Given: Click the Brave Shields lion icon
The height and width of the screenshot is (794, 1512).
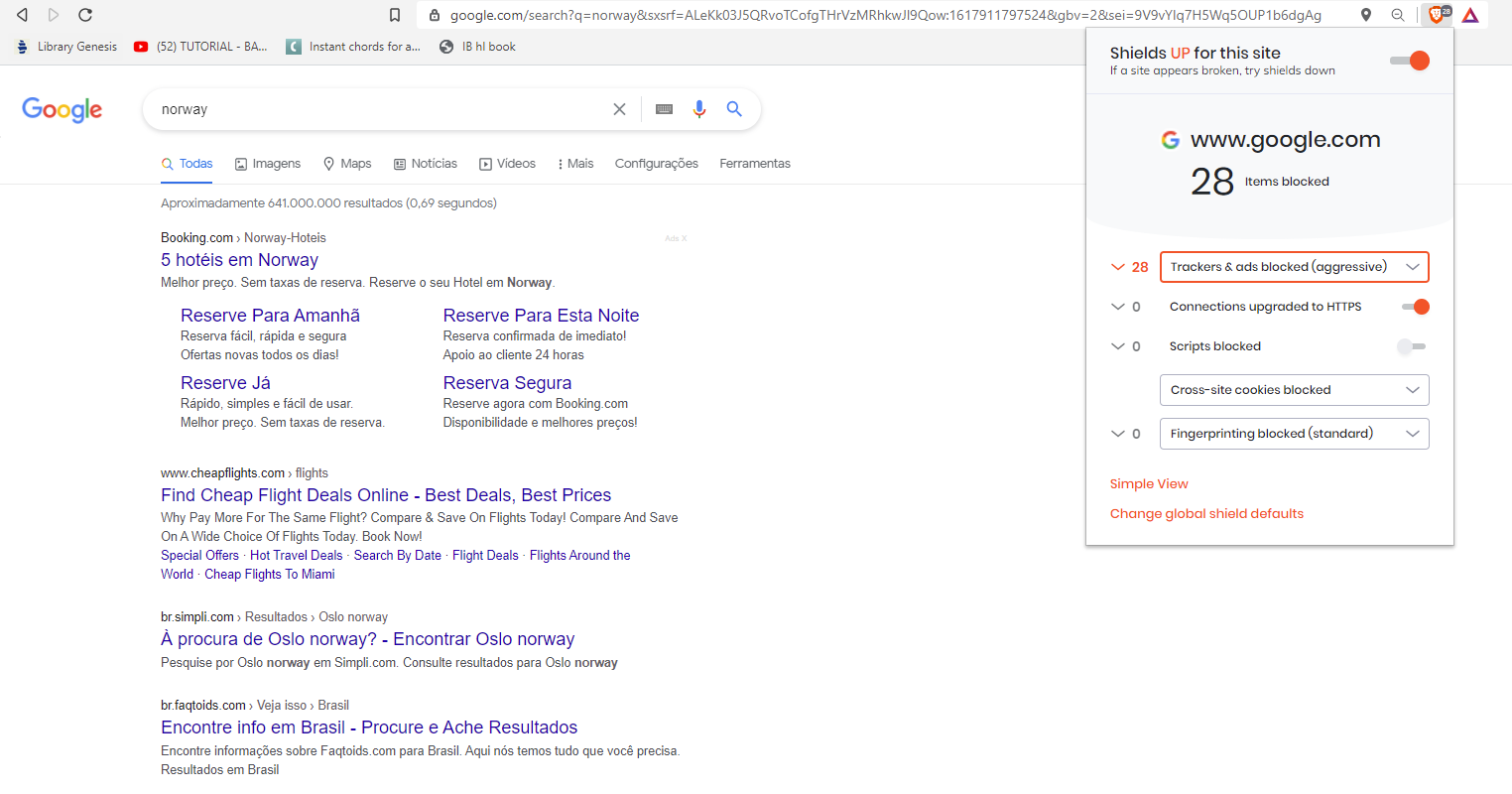Looking at the screenshot, I should pos(1437,15).
